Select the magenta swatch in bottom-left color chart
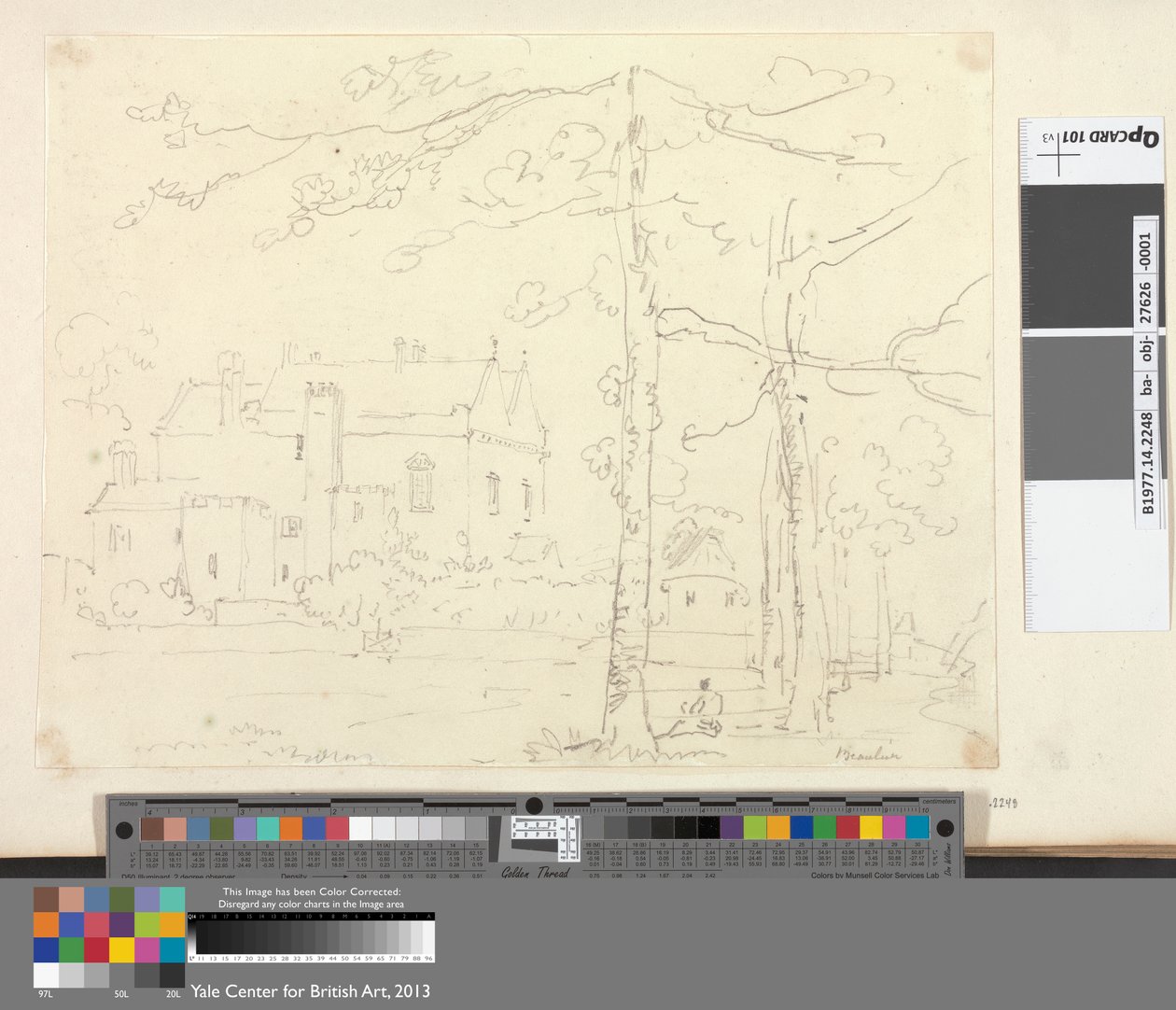The image size is (1176, 1010). [x=147, y=949]
